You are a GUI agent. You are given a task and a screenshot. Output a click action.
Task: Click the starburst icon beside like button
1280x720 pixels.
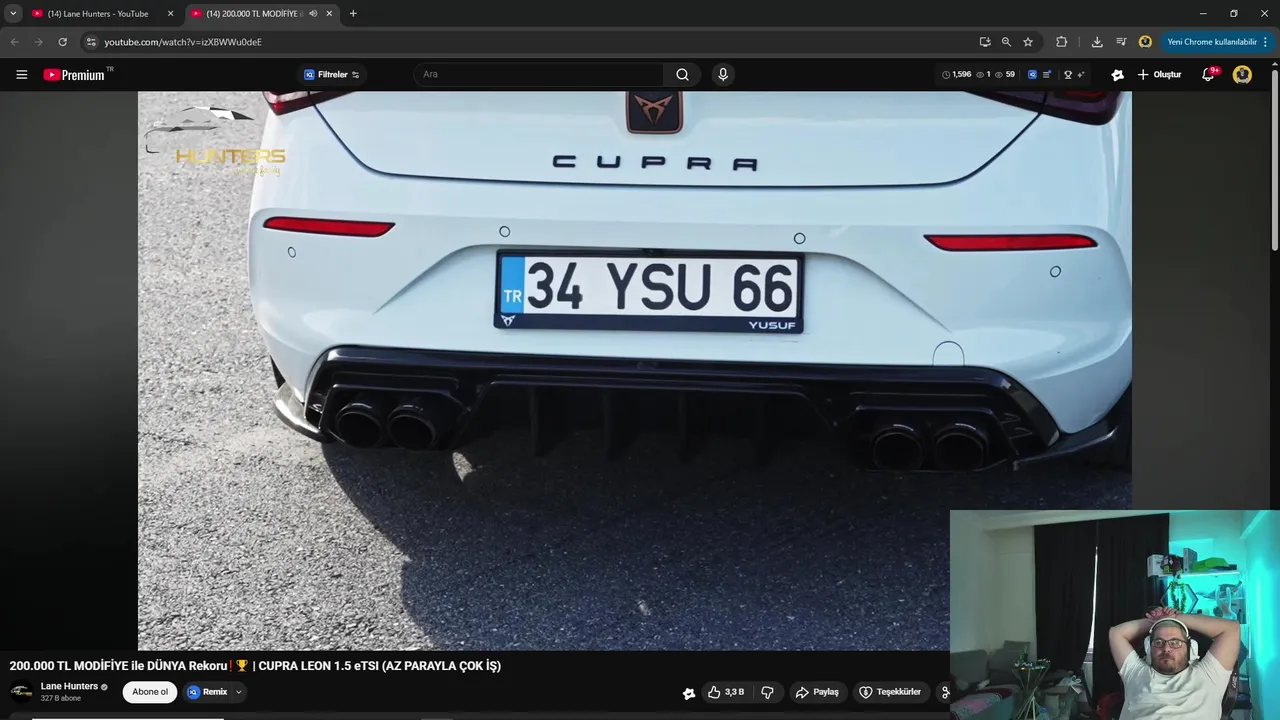tap(689, 693)
